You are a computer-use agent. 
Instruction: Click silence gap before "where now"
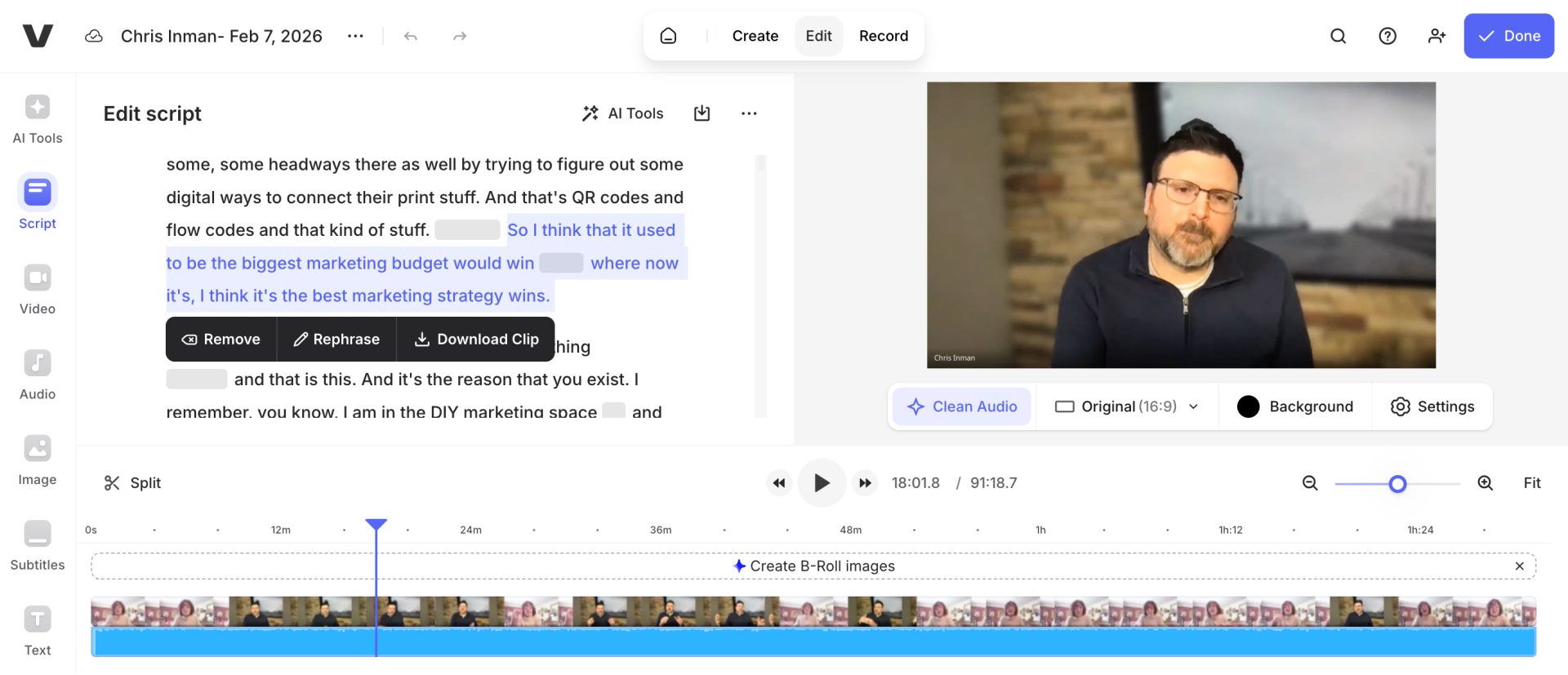(x=561, y=263)
